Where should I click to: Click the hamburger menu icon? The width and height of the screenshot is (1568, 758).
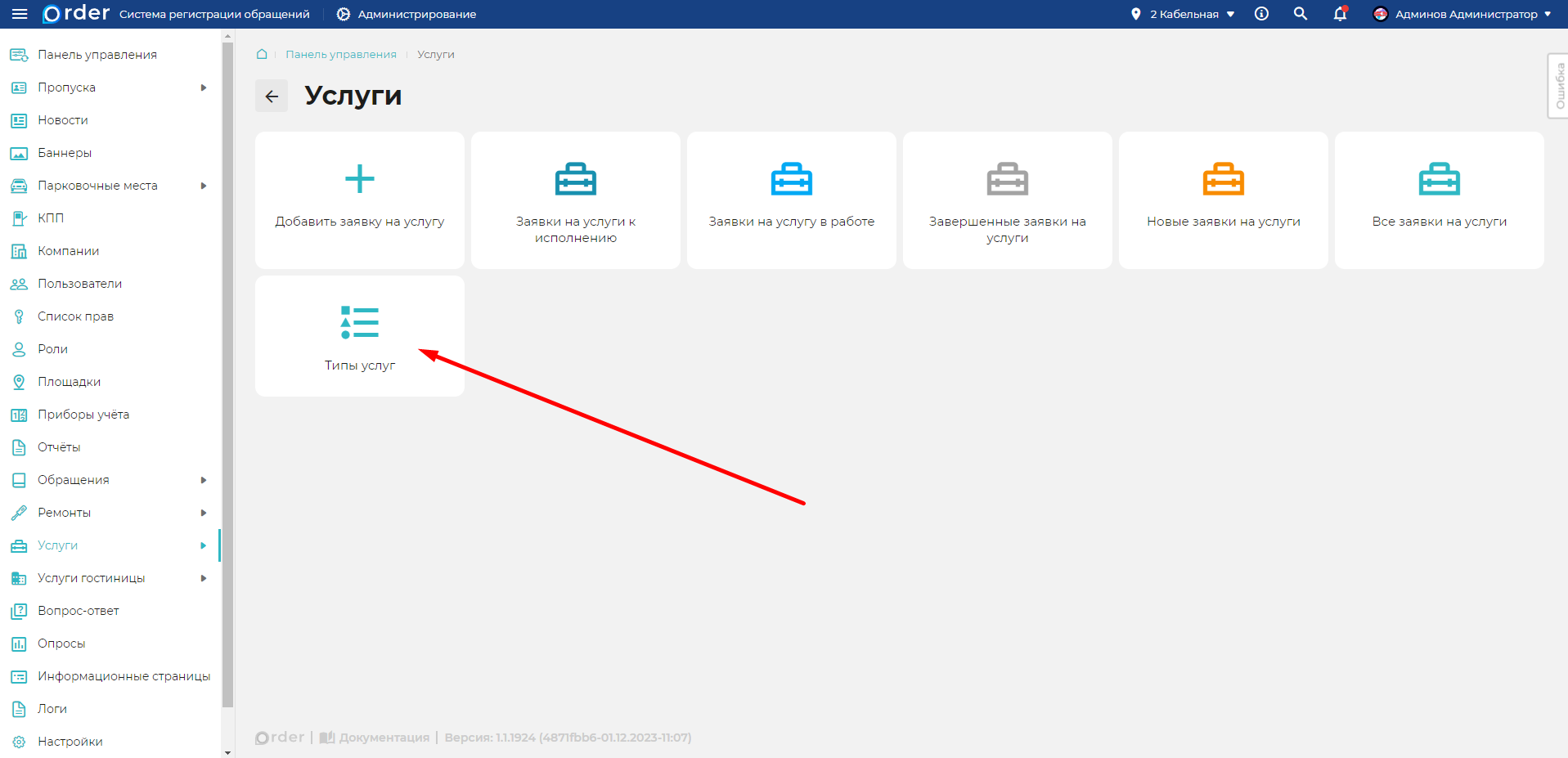point(20,14)
